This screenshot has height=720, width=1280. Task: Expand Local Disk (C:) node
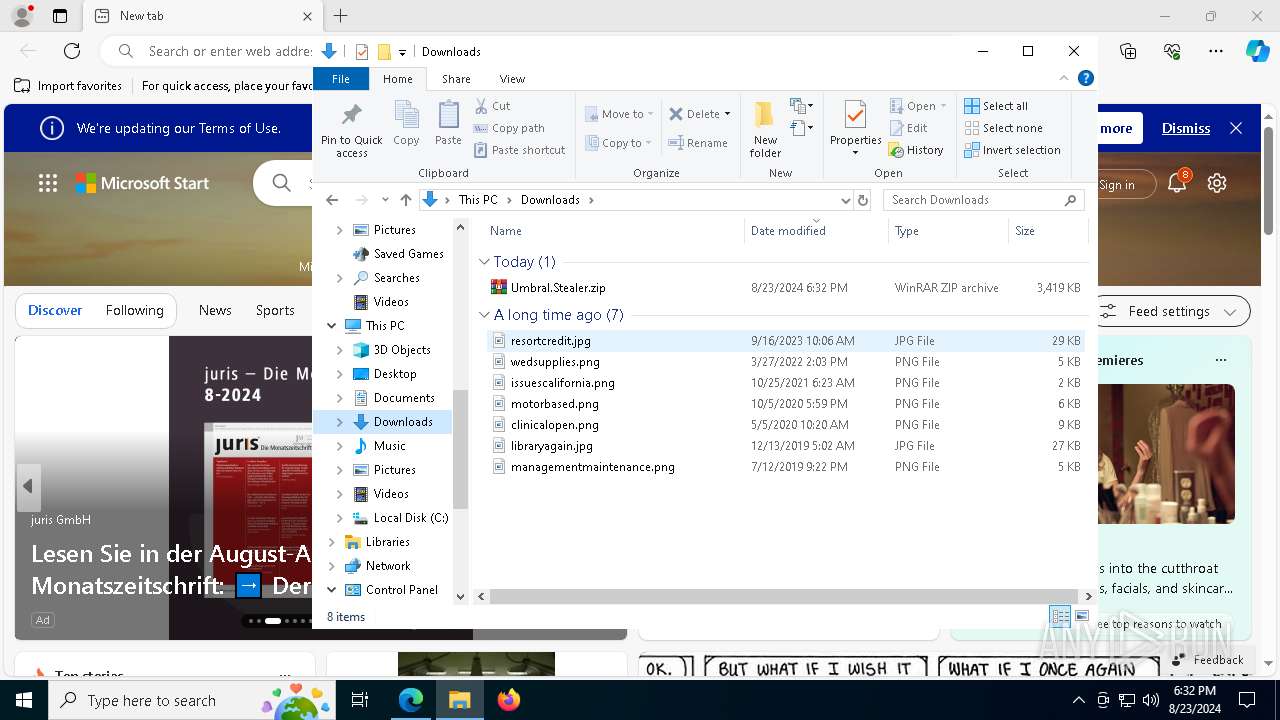[x=340, y=518]
